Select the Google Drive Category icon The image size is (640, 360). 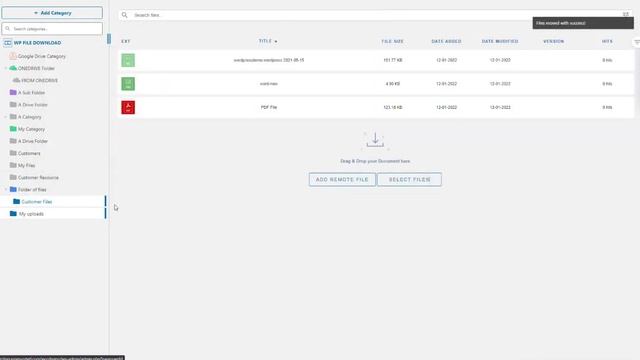click(13, 56)
